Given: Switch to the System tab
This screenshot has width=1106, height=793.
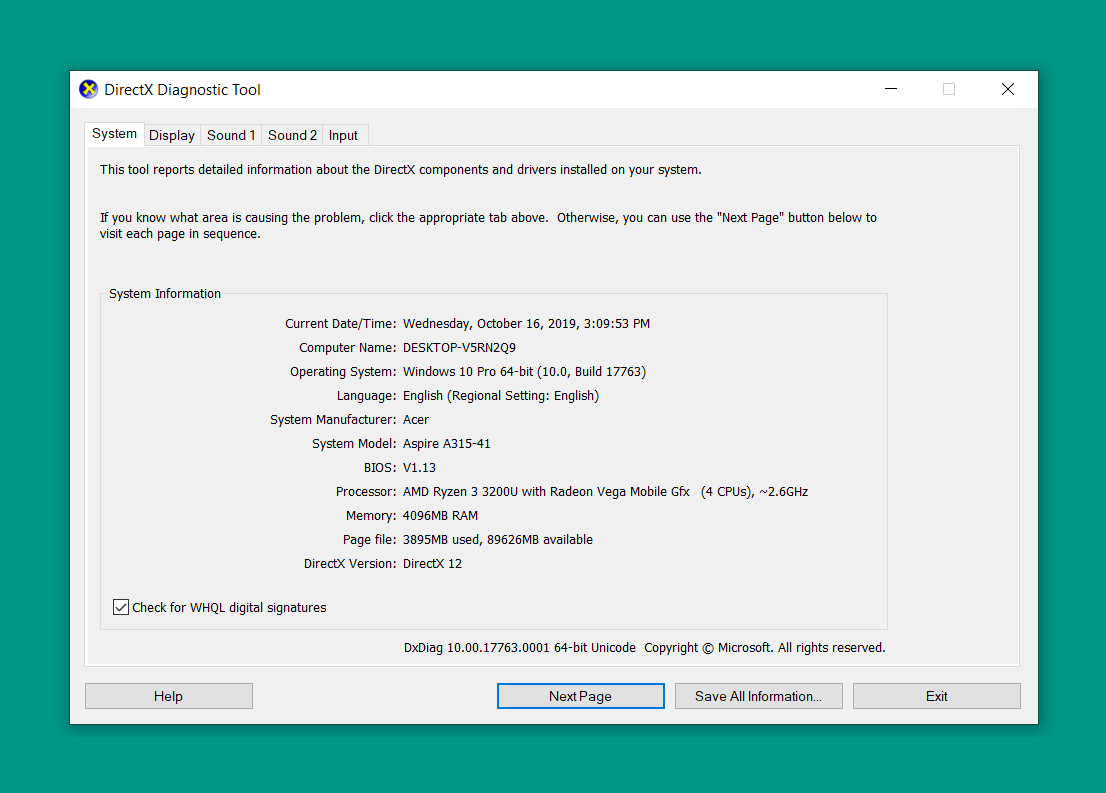Looking at the screenshot, I should (x=114, y=134).
